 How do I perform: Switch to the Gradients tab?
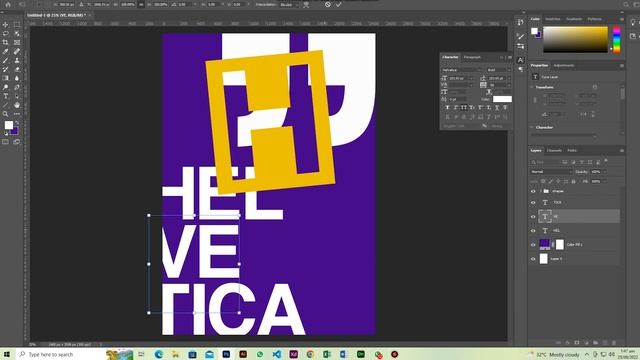(x=574, y=19)
